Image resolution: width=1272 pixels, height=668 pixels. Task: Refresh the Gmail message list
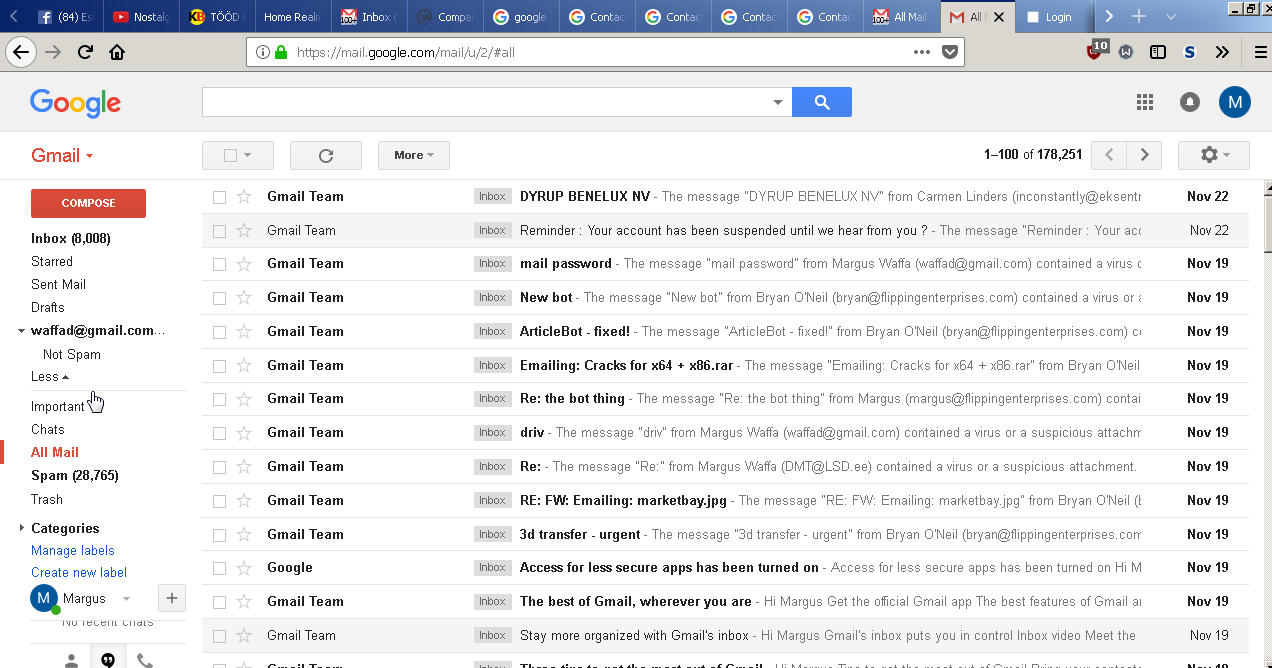(x=325, y=155)
